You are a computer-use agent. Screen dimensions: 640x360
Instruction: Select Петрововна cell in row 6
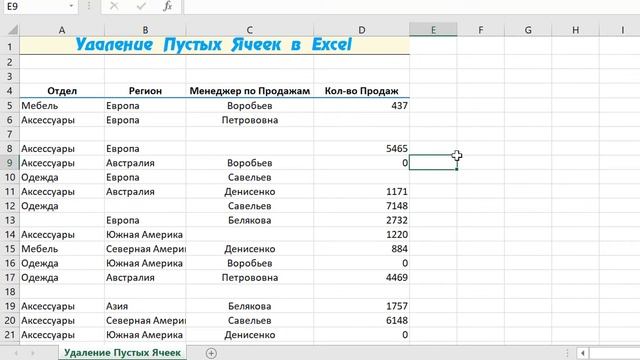tap(249, 120)
